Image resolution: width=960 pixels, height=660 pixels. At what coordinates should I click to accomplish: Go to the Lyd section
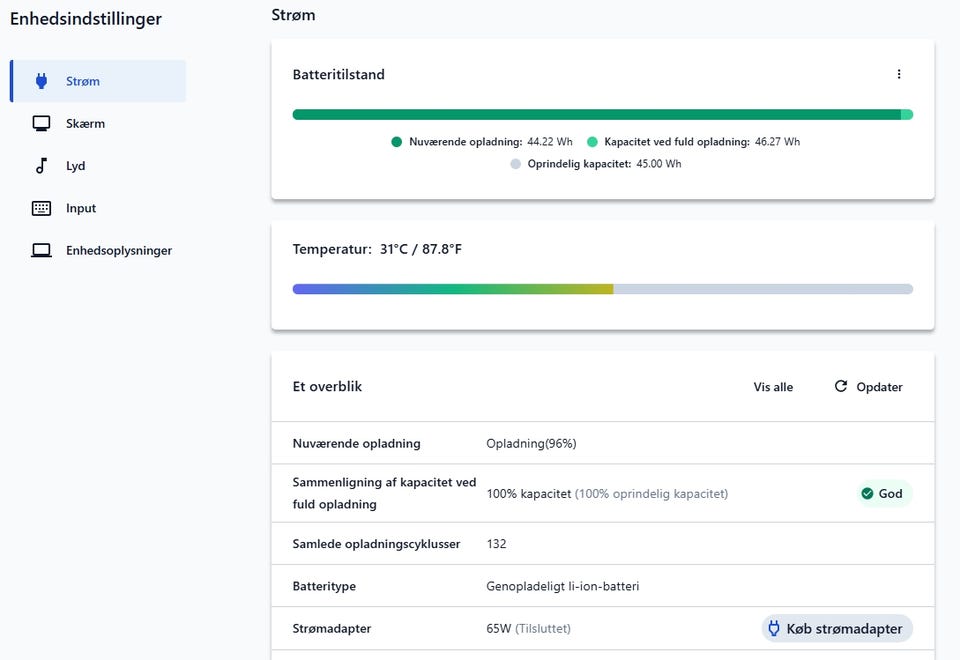coord(76,166)
